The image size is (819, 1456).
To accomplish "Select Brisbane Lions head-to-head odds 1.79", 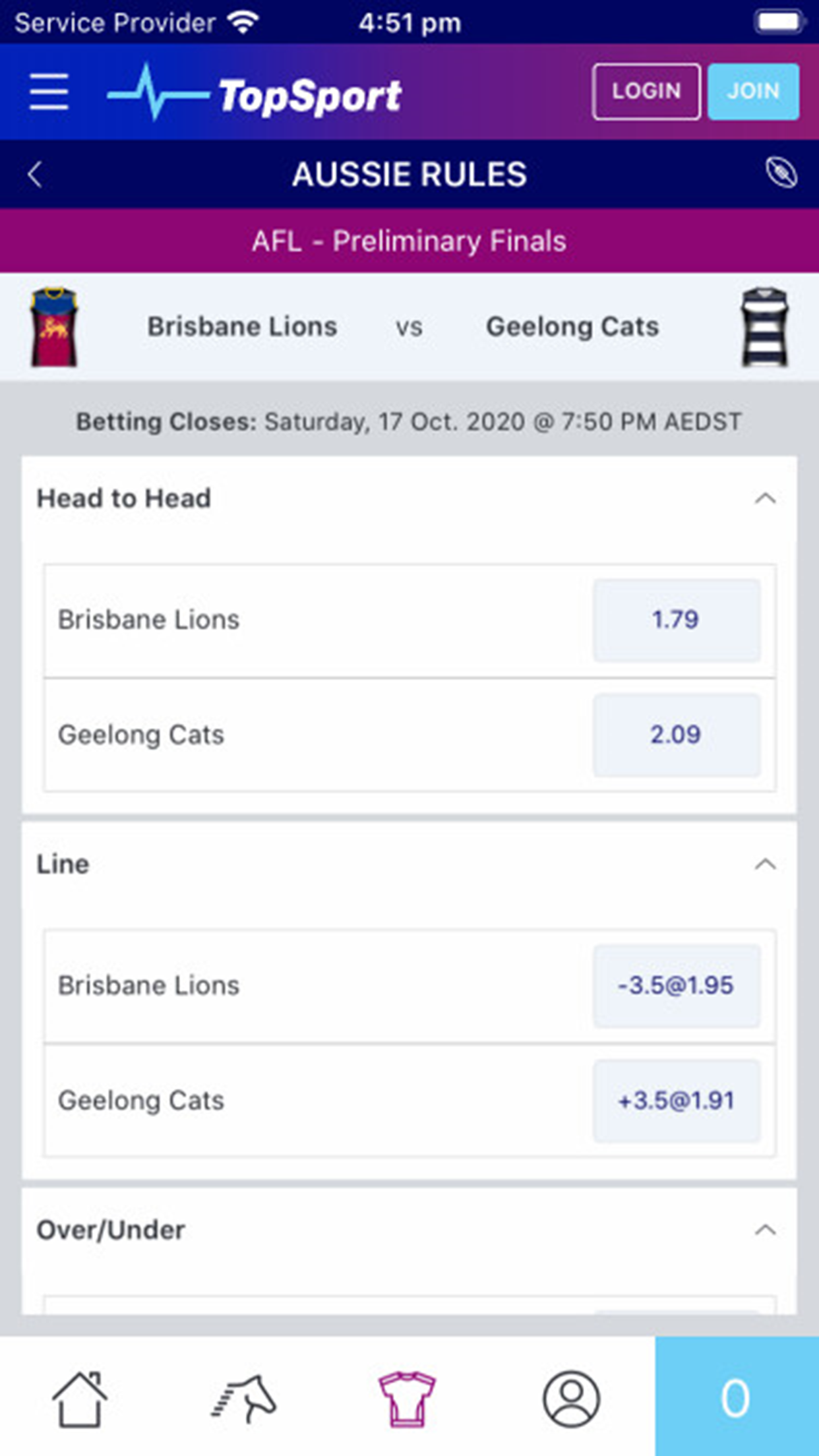I will pos(676,620).
